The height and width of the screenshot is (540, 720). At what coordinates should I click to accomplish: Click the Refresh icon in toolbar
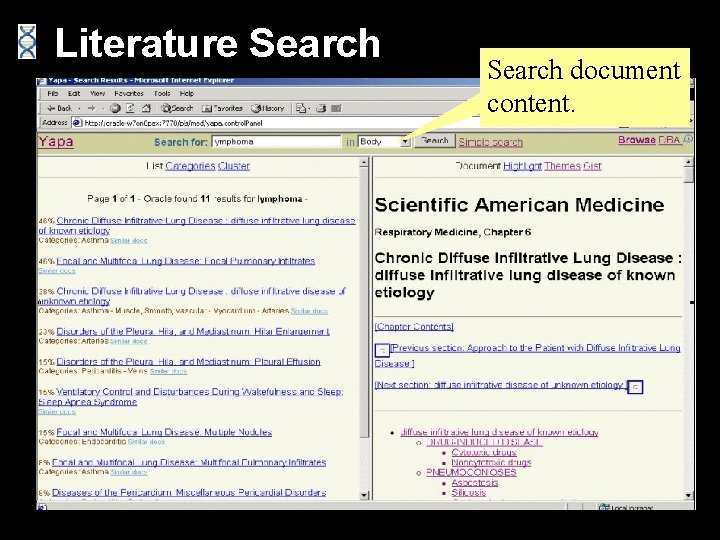point(130,108)
